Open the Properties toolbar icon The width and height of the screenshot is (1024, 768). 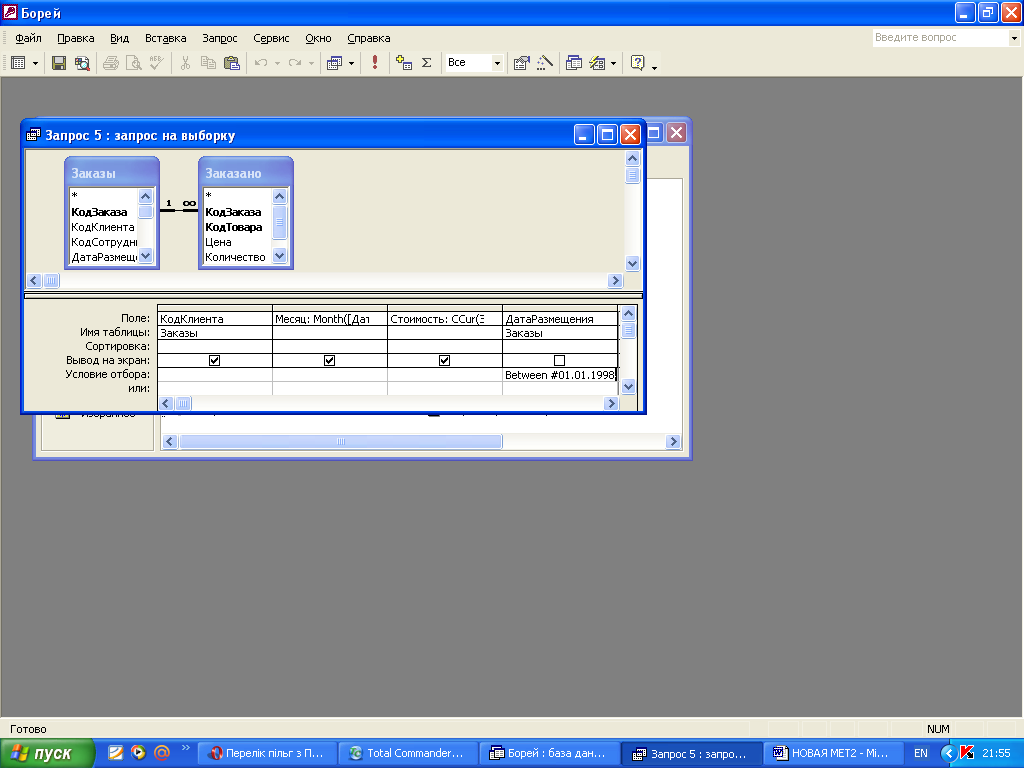click(x=521, y=63)
